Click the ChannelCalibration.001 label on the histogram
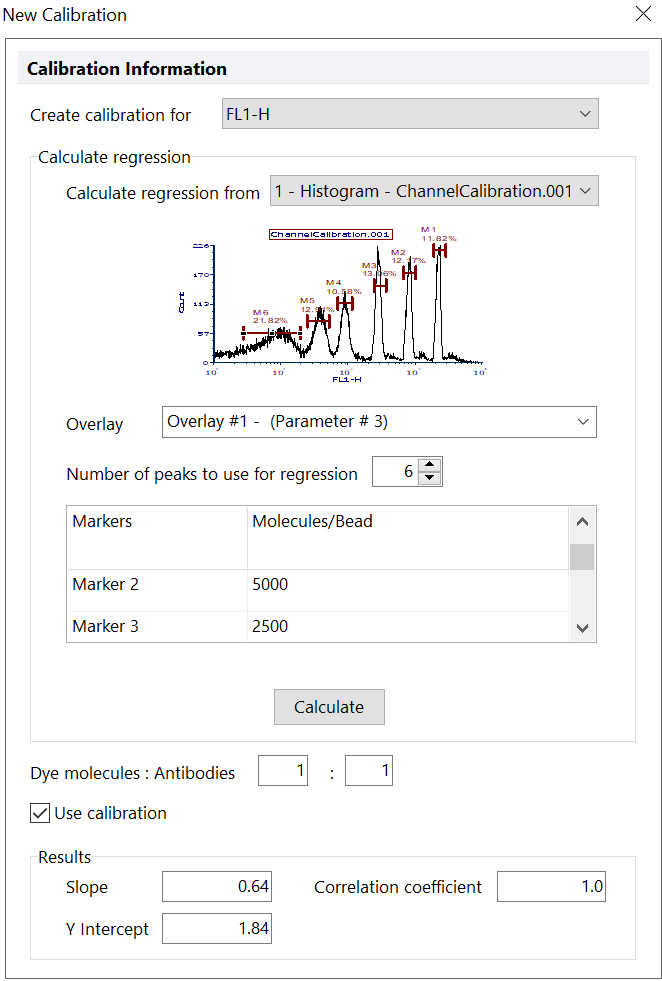This screenshot has height=981, width=662. (x=330, y=233)
